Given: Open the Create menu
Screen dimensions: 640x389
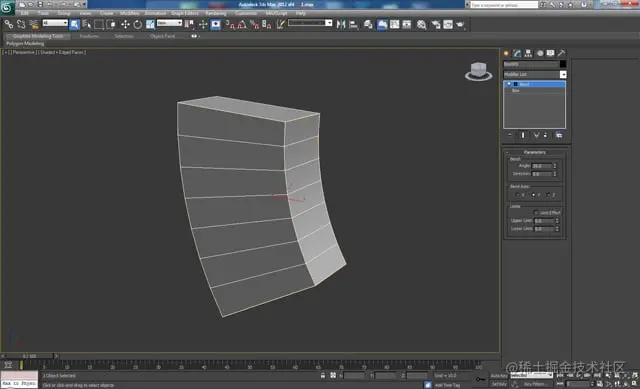Looking at the screenshot, I should [107, 13].
